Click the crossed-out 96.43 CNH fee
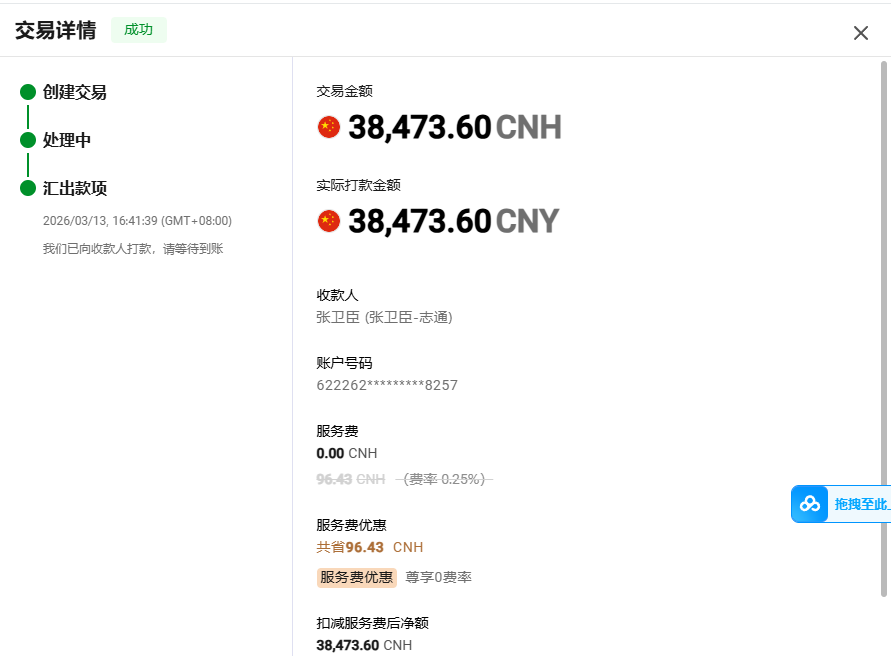Screen dimensions: 891x656 350,479
